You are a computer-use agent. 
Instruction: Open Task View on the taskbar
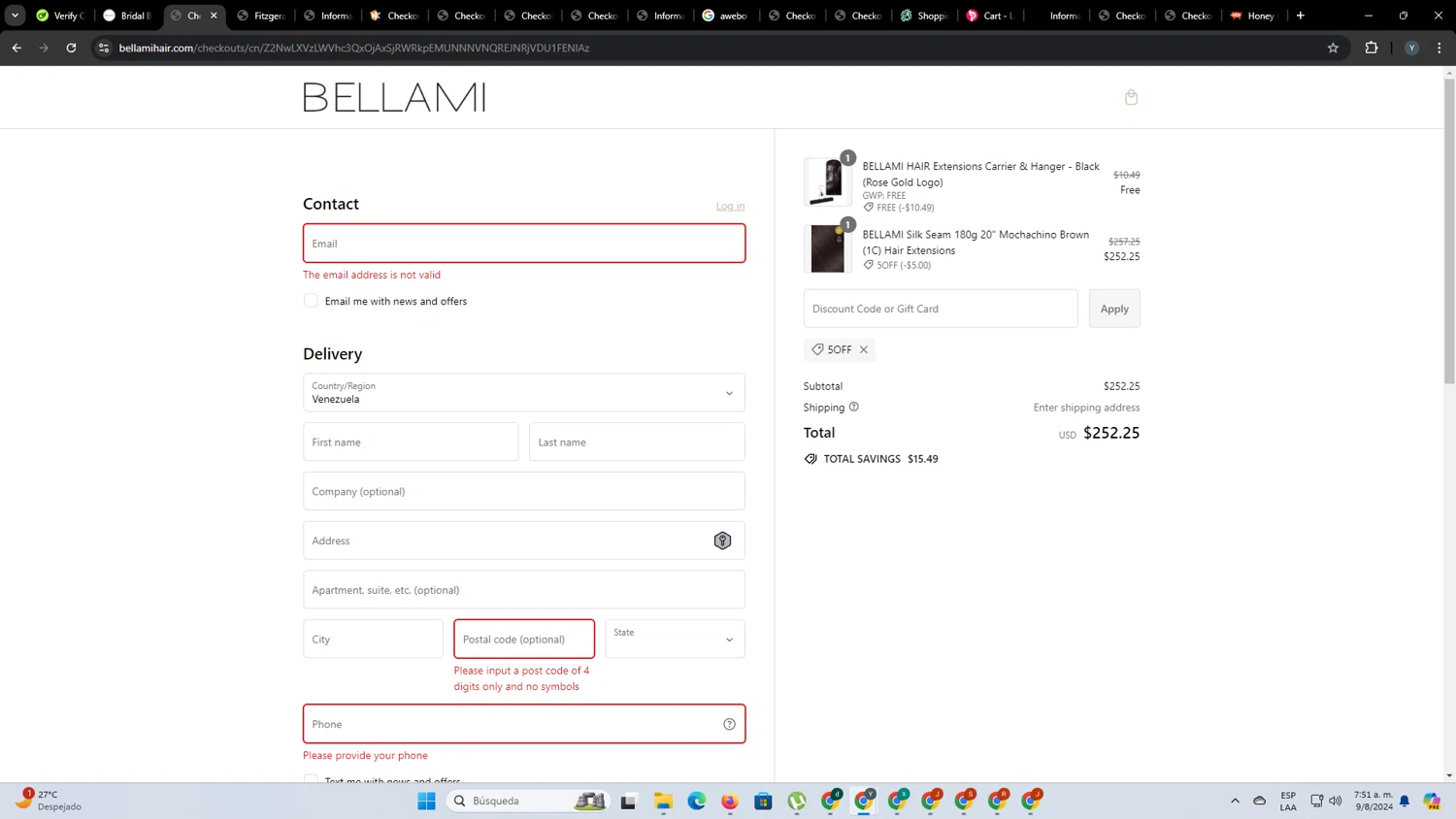coord(628,801)
